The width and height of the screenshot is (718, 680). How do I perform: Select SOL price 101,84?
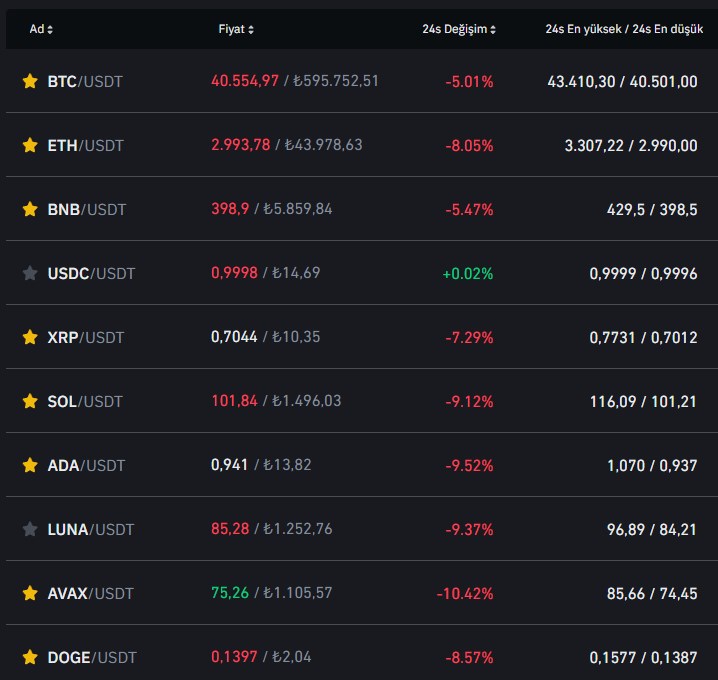coord(234,401)
